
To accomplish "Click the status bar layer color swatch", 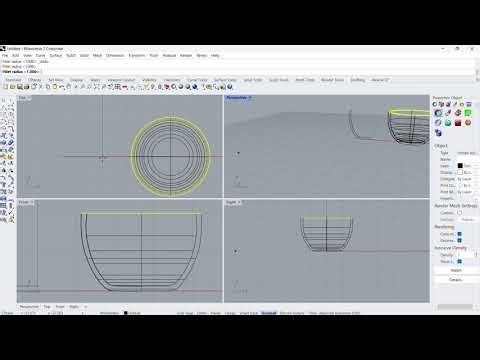I will pyautogui.click(x=126, y=313).
